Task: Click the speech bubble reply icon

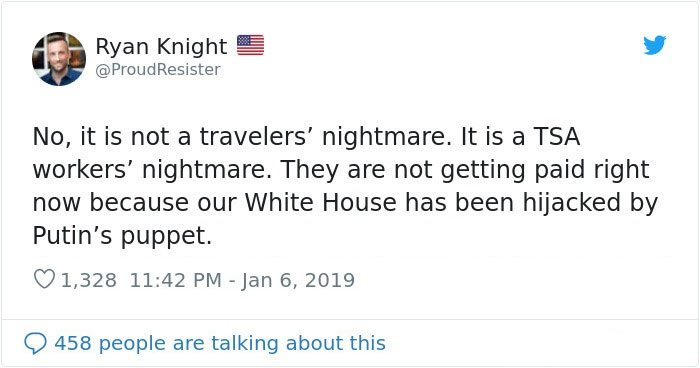Action: (35, 343)
